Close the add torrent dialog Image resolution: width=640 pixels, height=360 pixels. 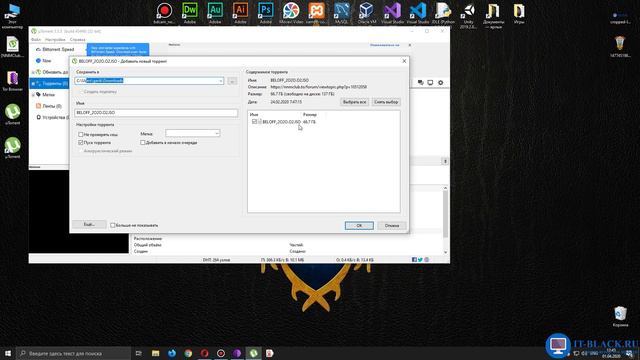tap(404, 61)
